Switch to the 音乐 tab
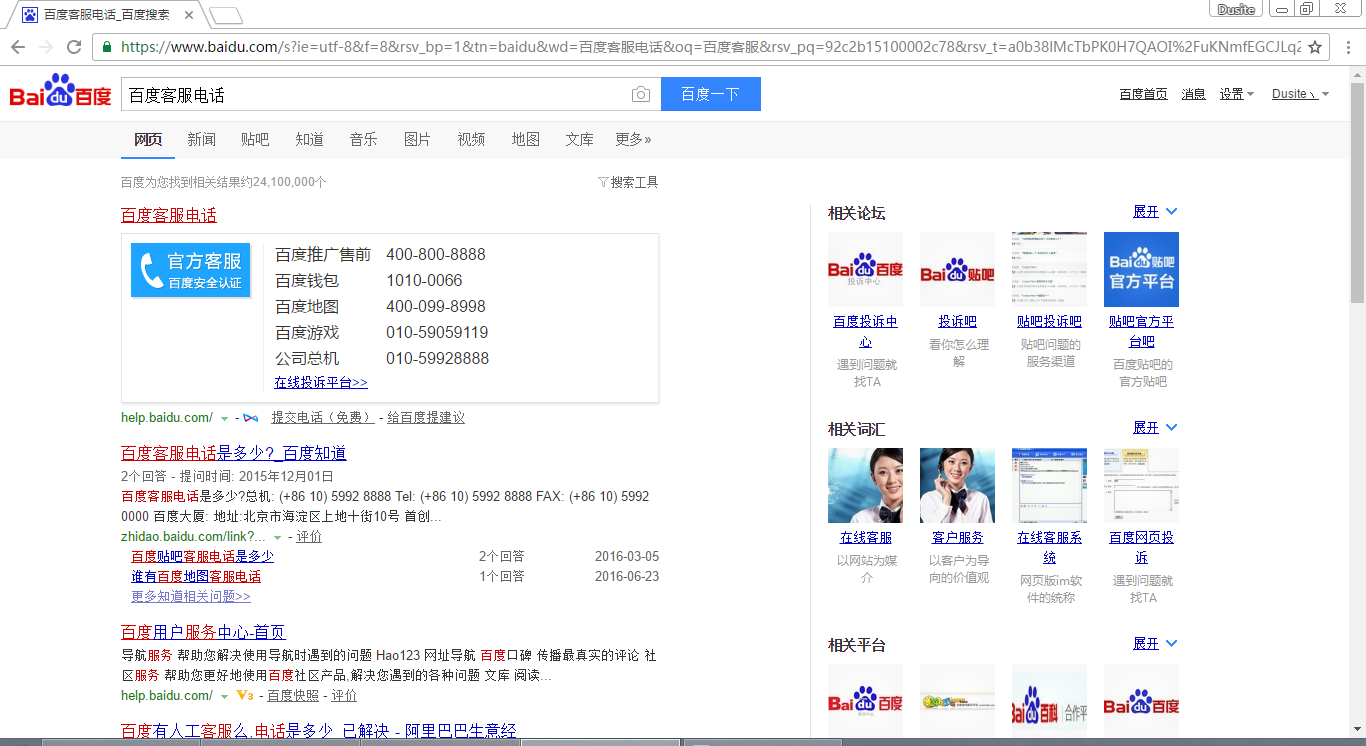The height and width of the screenshot is (746, 1366). coord(363,139)
